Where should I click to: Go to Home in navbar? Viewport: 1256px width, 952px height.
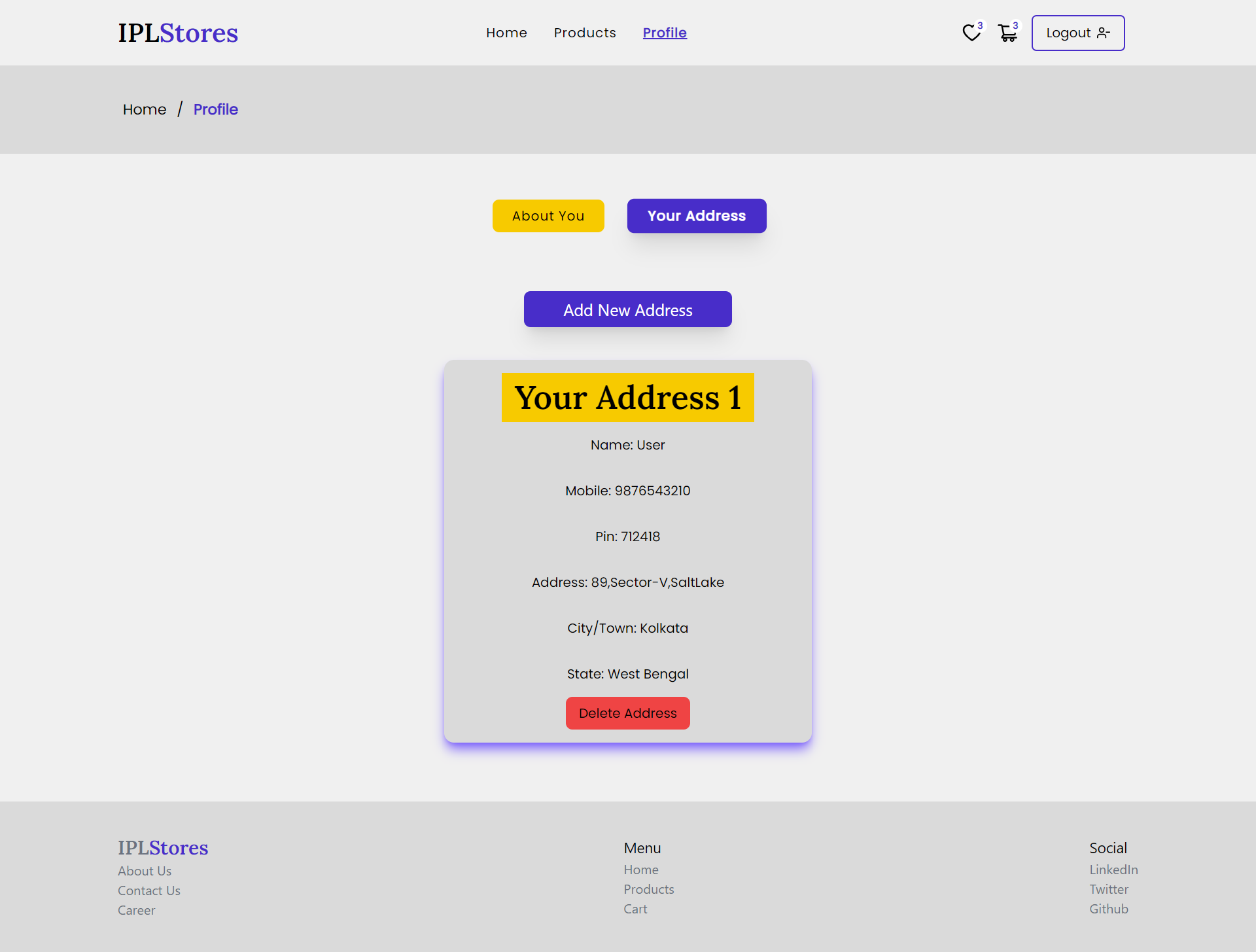[506, 33]
